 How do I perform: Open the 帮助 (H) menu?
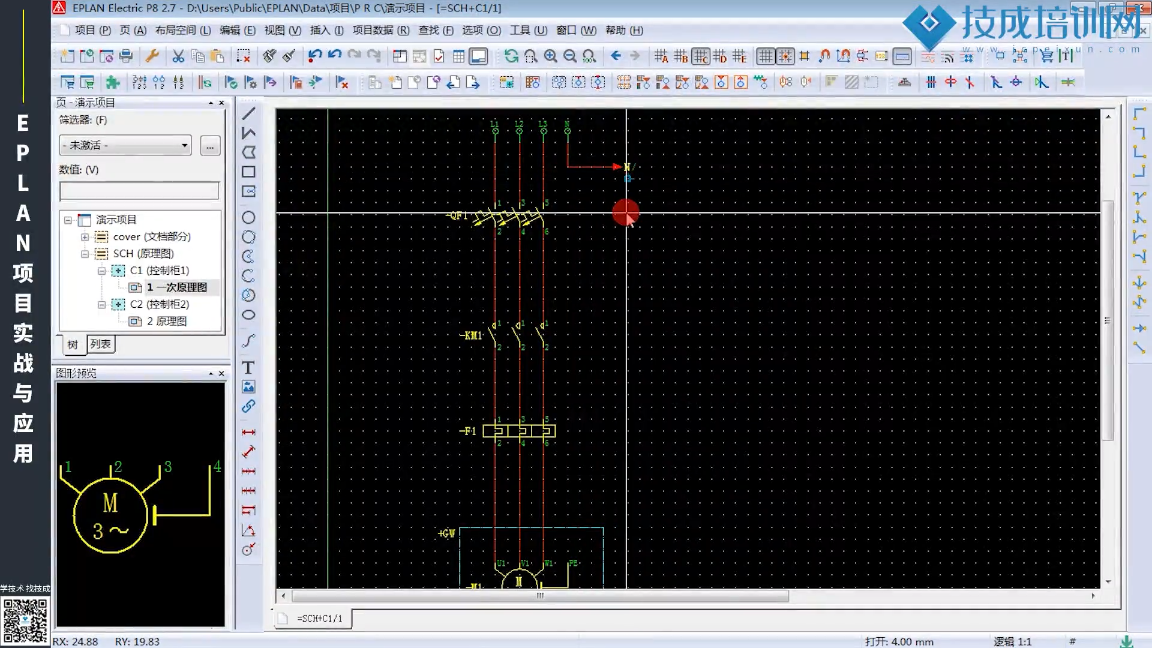click(x=624, y=30)
